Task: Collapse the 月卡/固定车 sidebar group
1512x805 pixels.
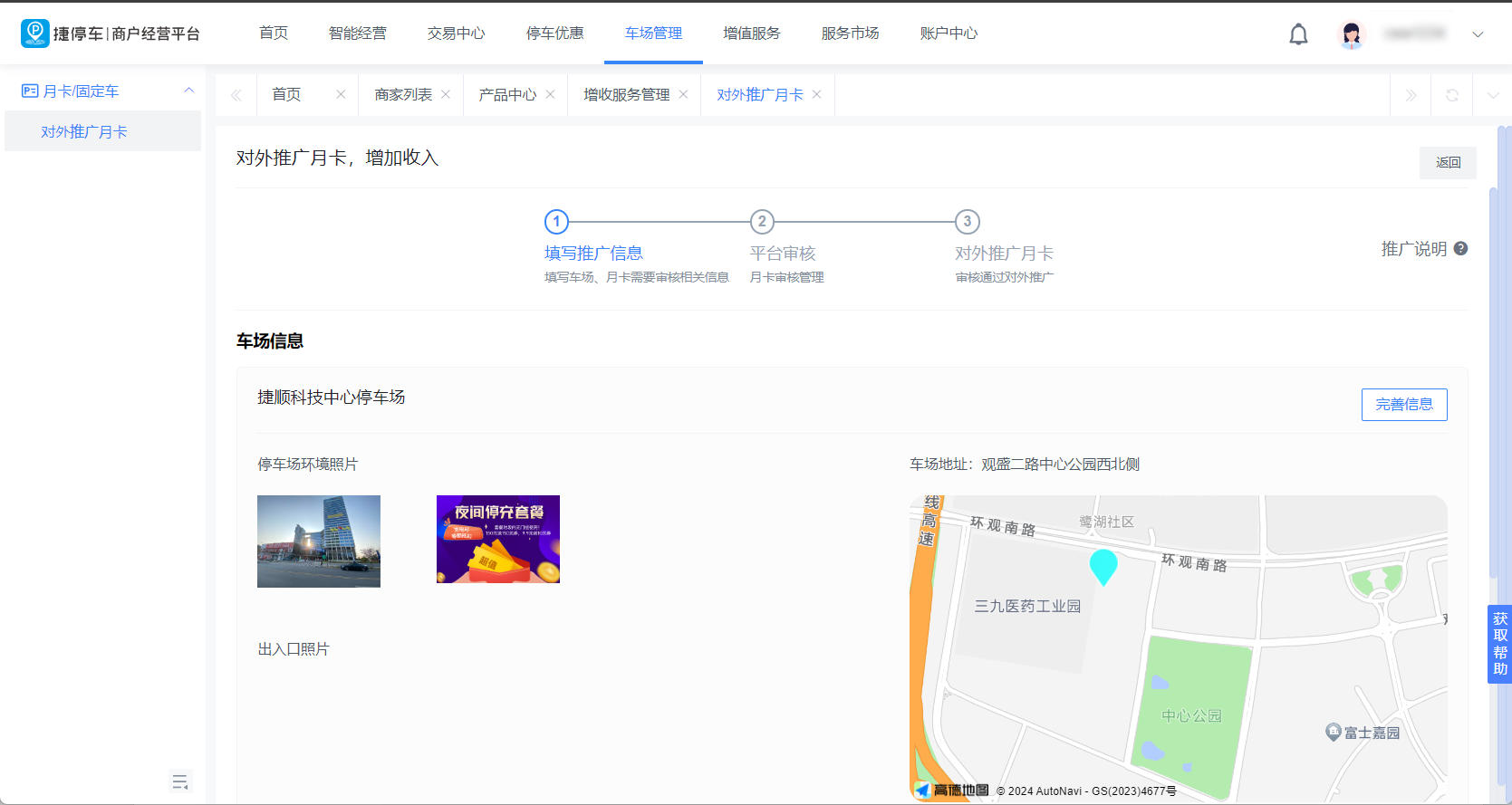Action: (x=188, y=91)
